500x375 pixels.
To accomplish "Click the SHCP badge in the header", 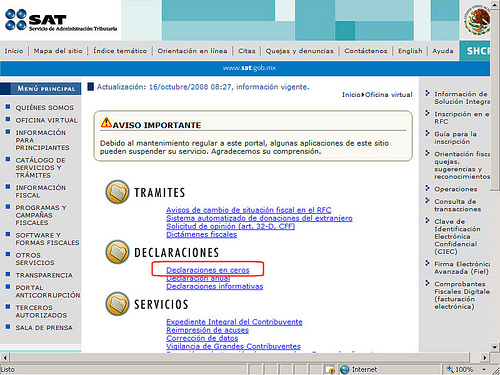I will pyautogui.click(x=475, y=51).
